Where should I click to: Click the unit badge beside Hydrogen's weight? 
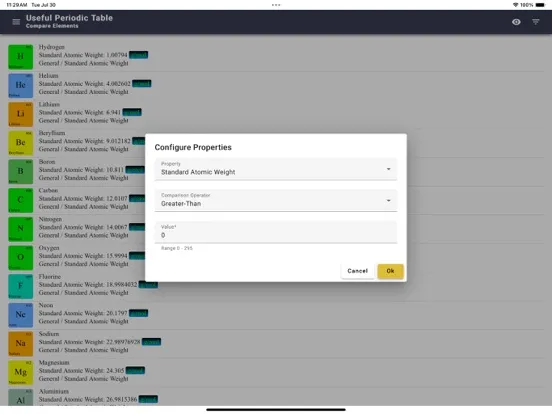(x=138, y=55)
